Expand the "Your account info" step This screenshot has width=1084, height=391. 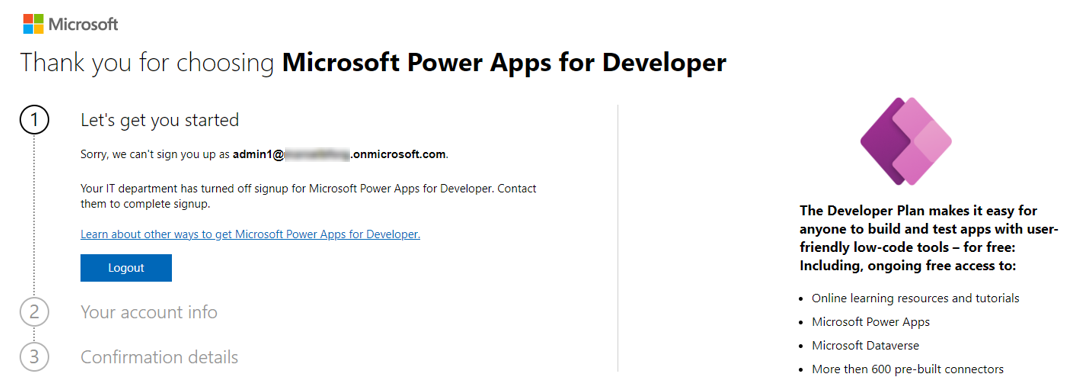click(x=149, y=312)
